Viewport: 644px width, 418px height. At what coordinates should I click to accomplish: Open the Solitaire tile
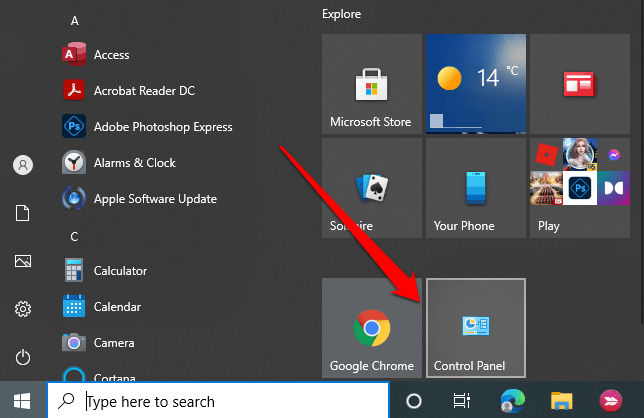click(372, 188)
